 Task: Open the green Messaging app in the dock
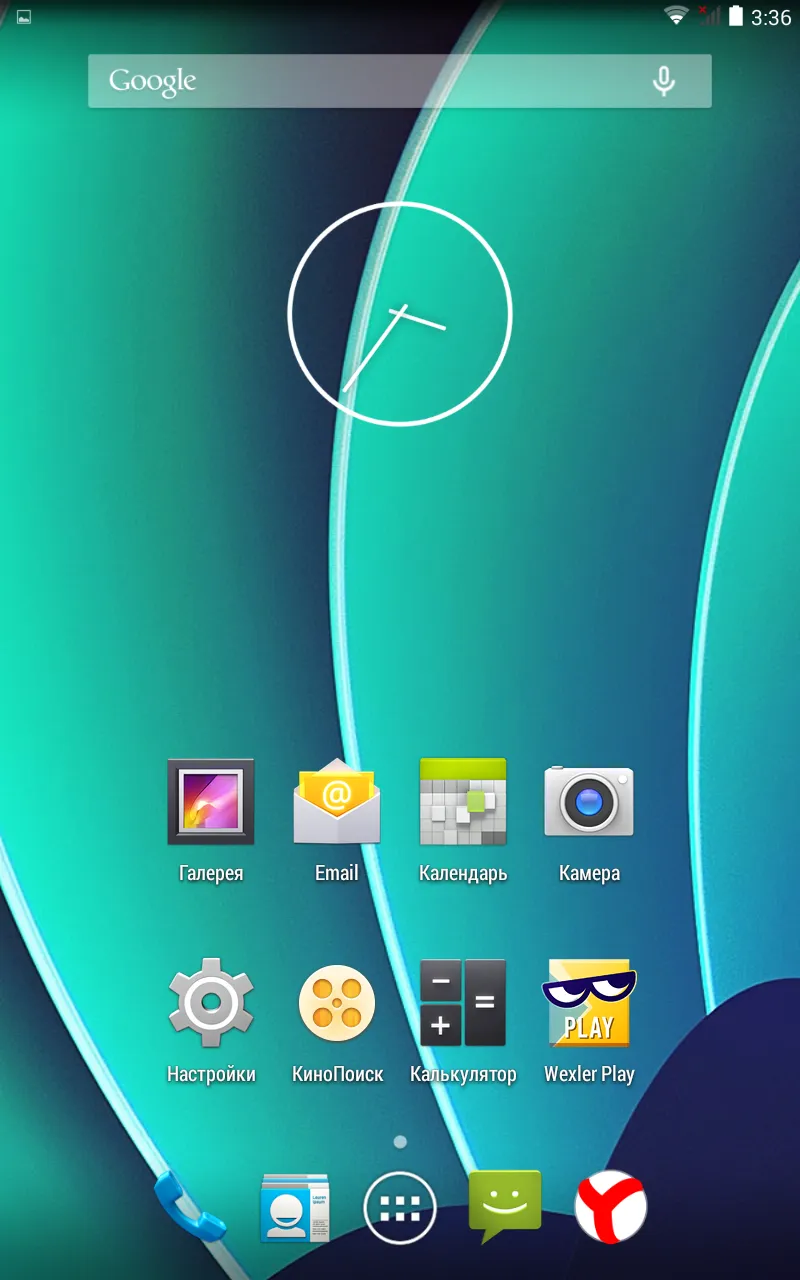(505, 1206)
